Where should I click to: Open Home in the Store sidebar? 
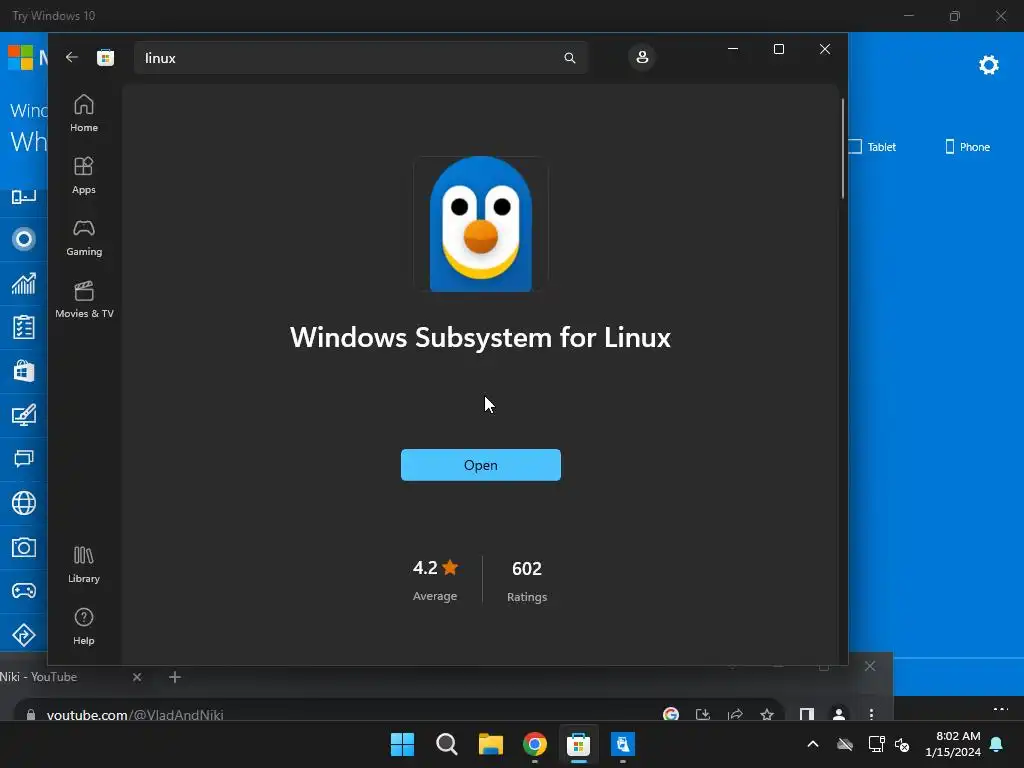click(84, 114)
